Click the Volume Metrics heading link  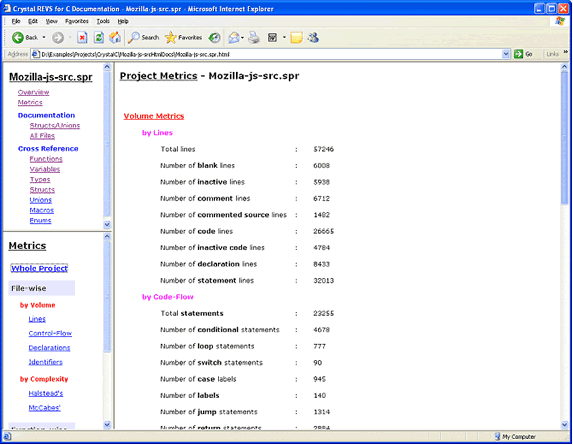point(154,116)
